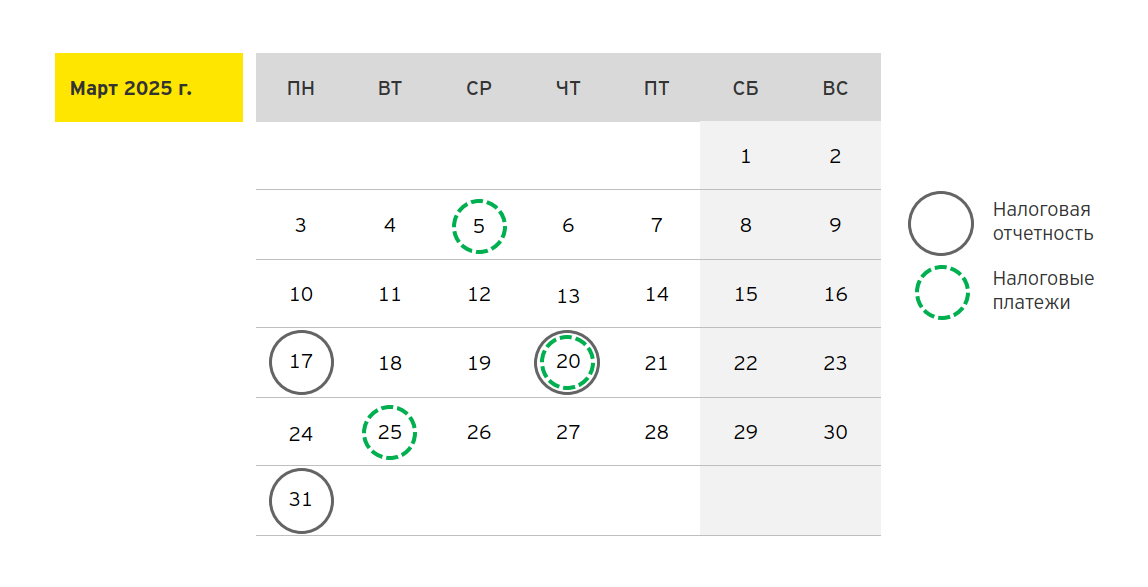
Task: Click the dashed green tax payments legend icon
Action: pos(942,292)
